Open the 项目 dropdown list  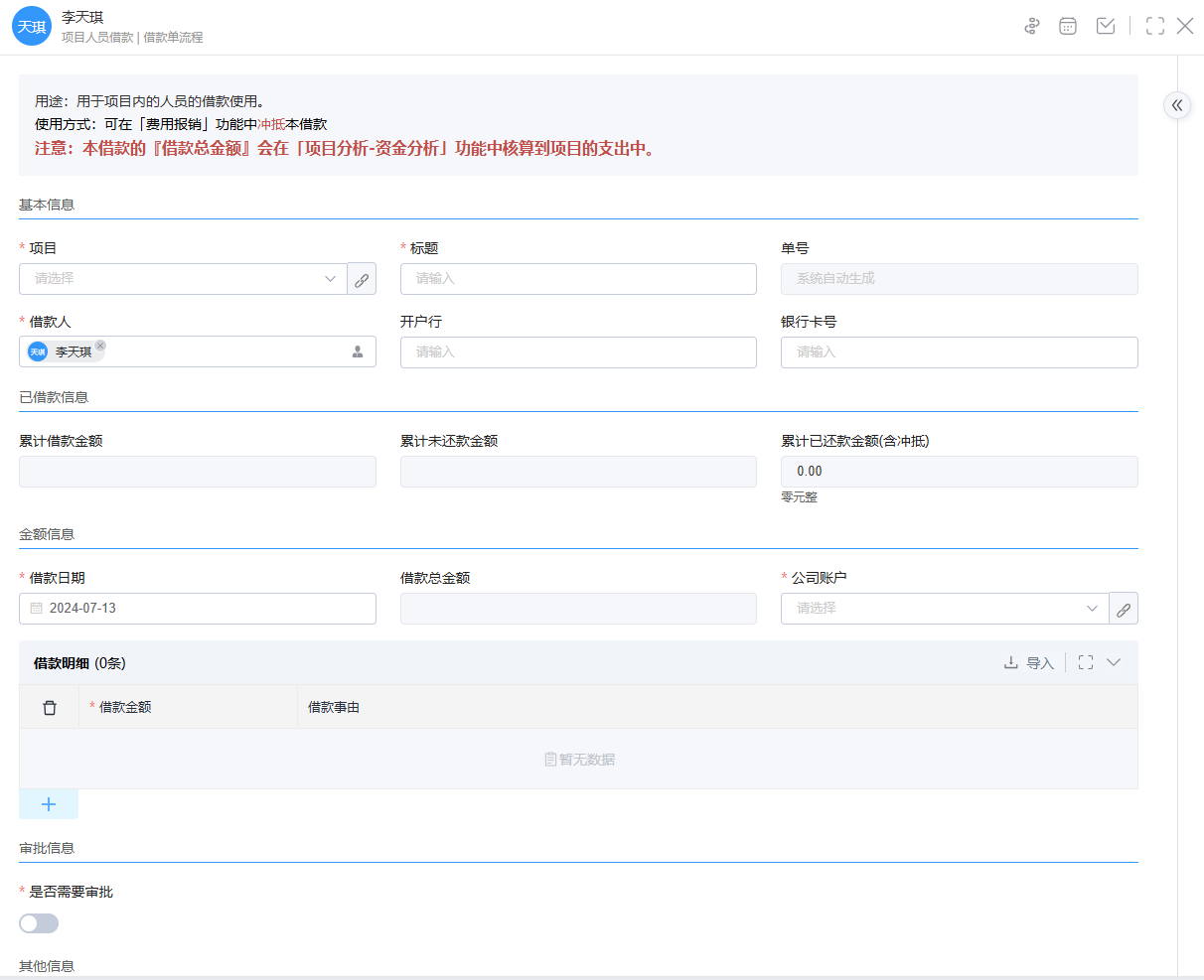point(183,280)
